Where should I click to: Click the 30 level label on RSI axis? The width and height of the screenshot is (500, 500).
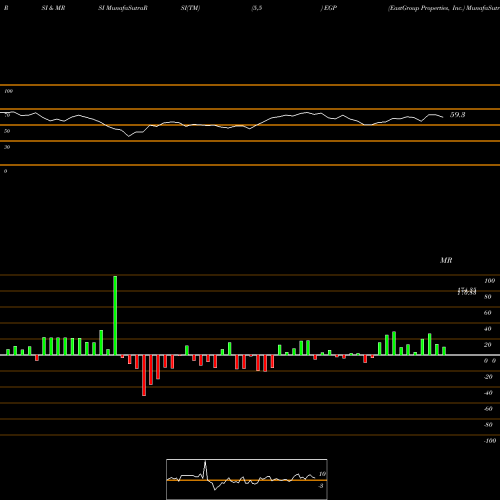(7, 147)
